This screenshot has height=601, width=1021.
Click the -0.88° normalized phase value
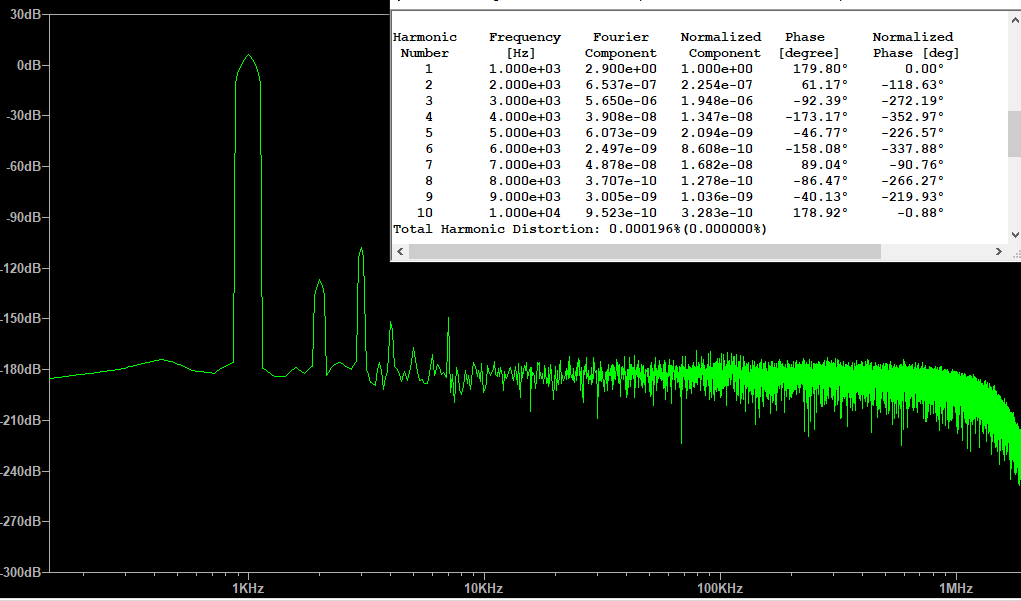pyautogui.click(x=920, y=213)
